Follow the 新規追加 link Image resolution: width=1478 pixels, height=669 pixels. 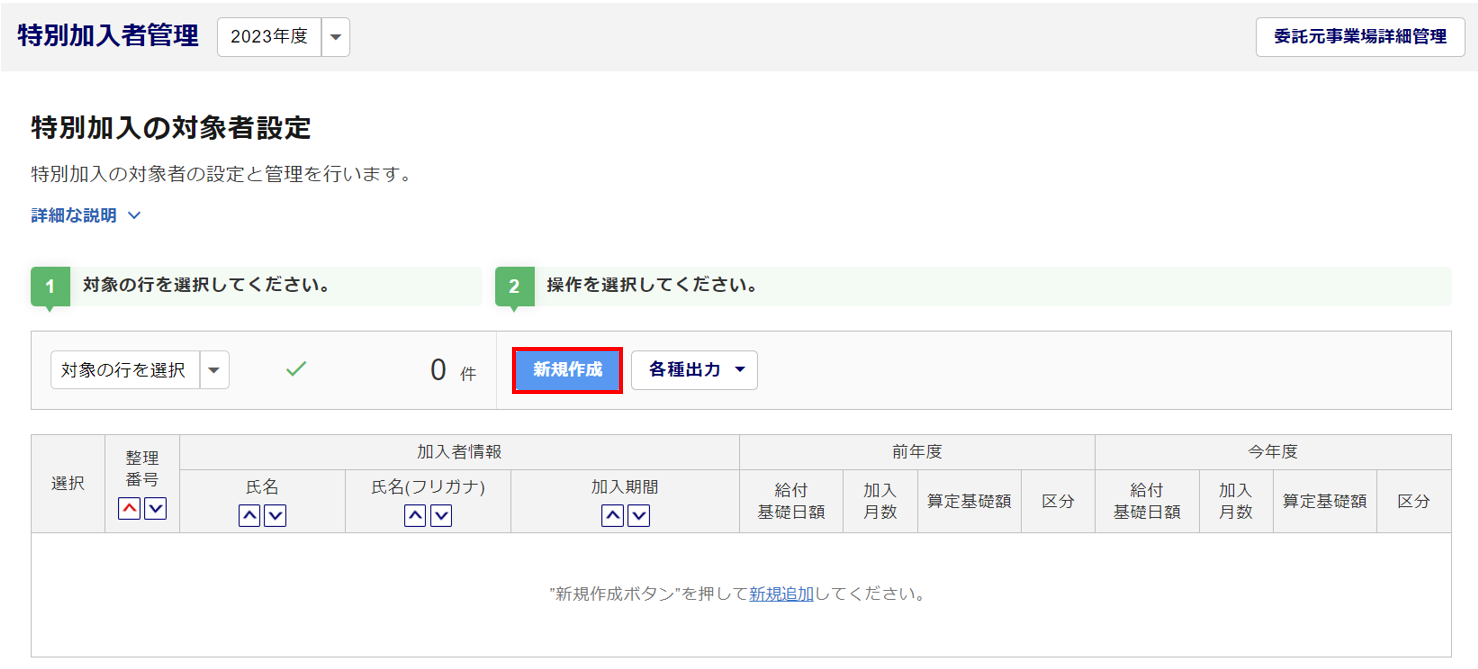[781, 594]
